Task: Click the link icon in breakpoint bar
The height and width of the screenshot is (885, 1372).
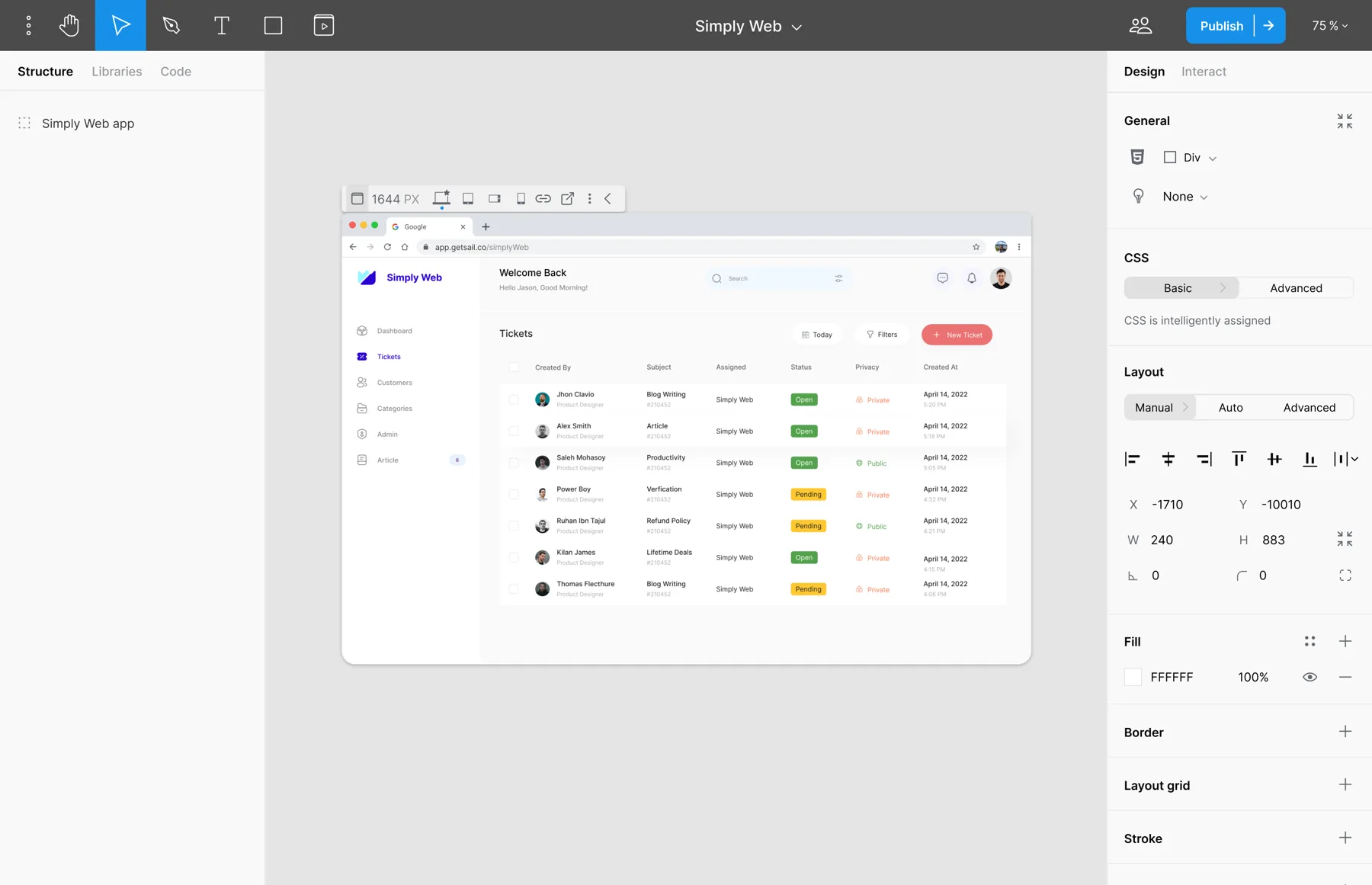Action: [x=543, y=199]
